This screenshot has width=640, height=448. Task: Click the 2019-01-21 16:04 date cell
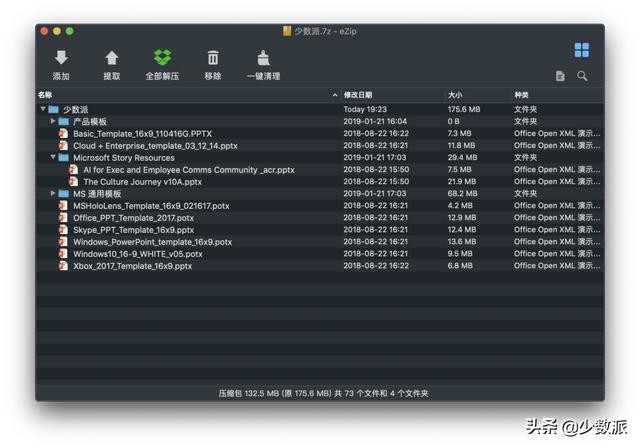pyautogui.click(x=375, y=121)
